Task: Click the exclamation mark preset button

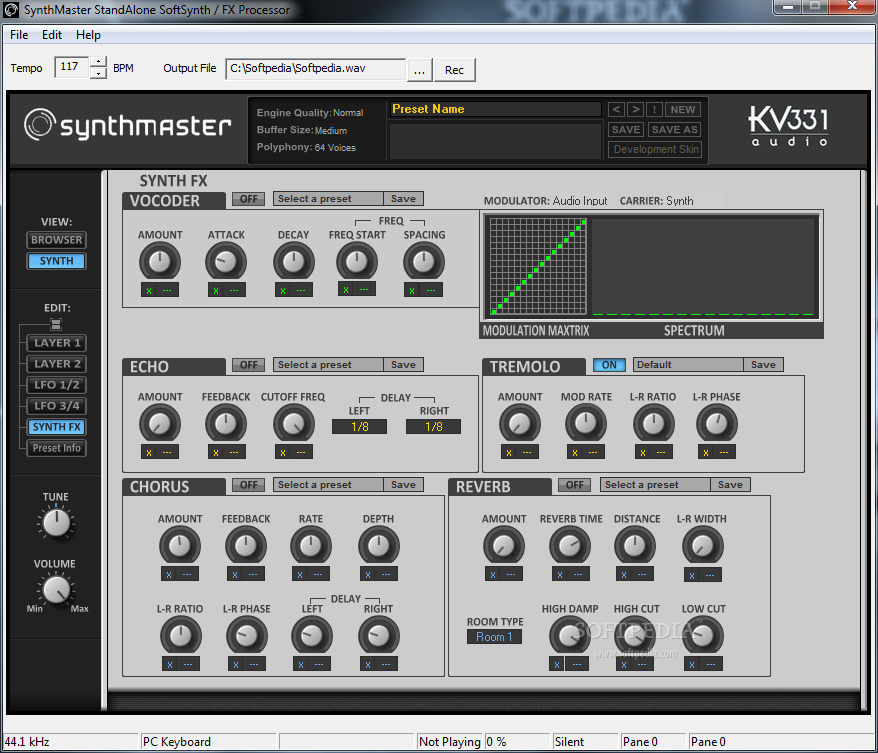Action: point(653,110)
